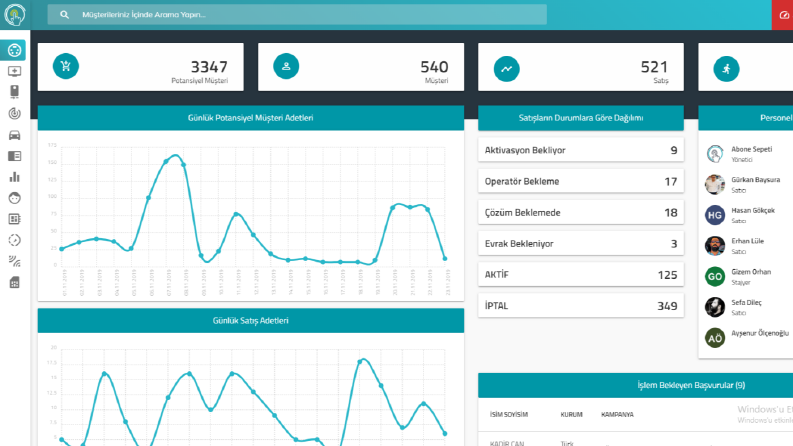Click the monitor with plus sidebar icon

click(15, 71)
